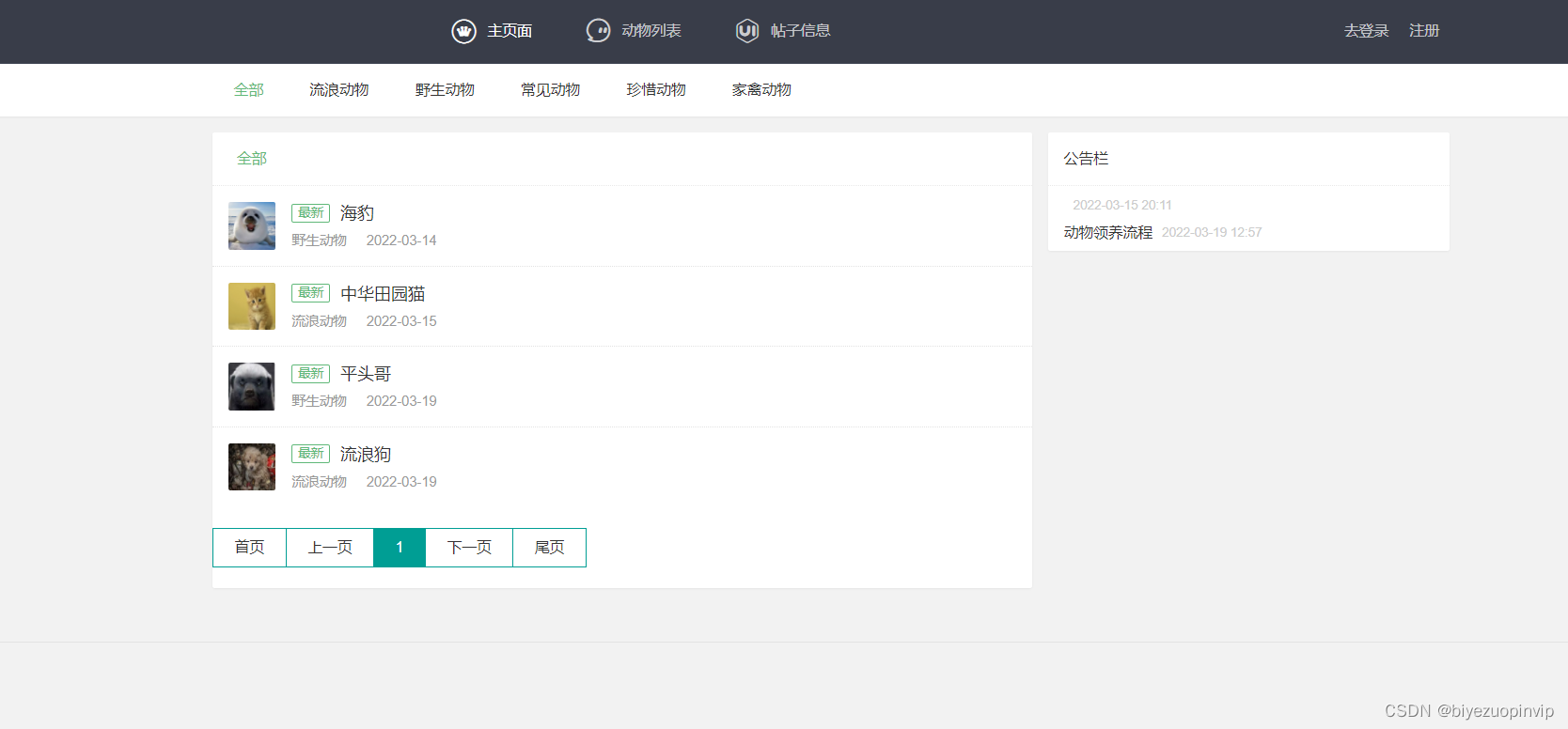This screenshot has width=1568, height=729.
Task: Select the 野生动物 category tab
Action: pos(446,90)
